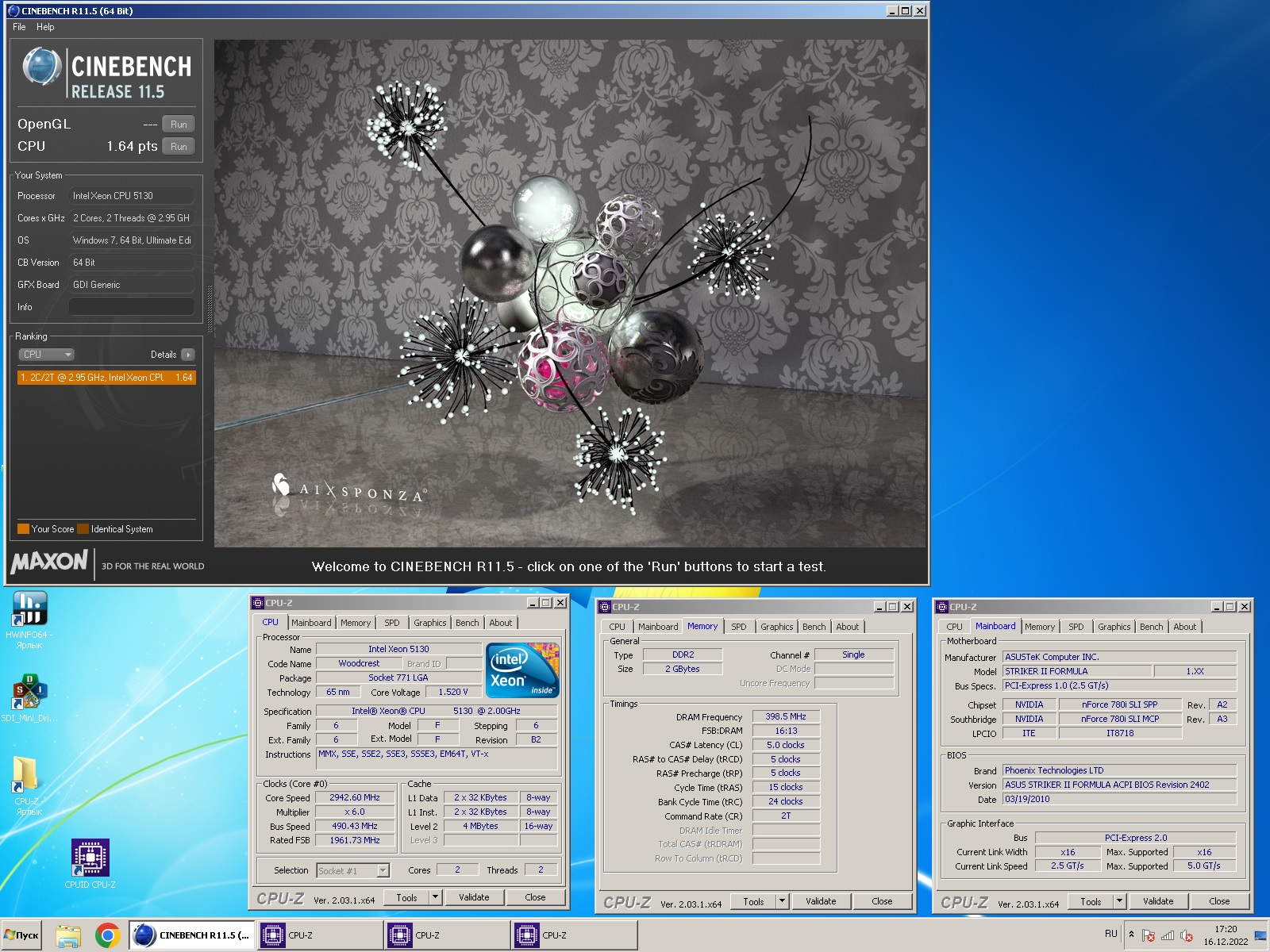Click the Cinebench rendered scene preview
1270x952 pixels.
click(570, 294)
